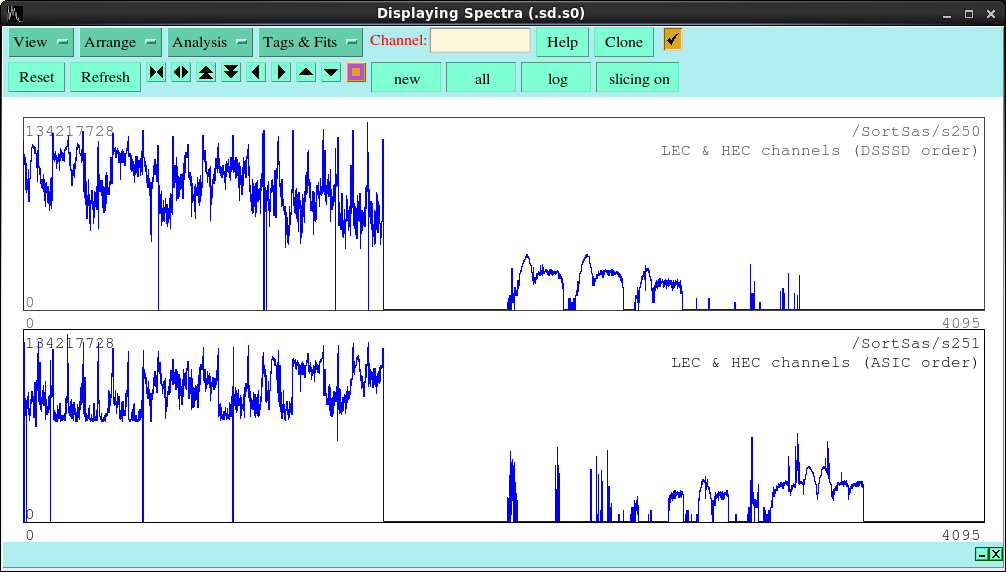This screenshot has height=572, width=1006.
Task: Click the Help button
Action: [x=562, y=42]
